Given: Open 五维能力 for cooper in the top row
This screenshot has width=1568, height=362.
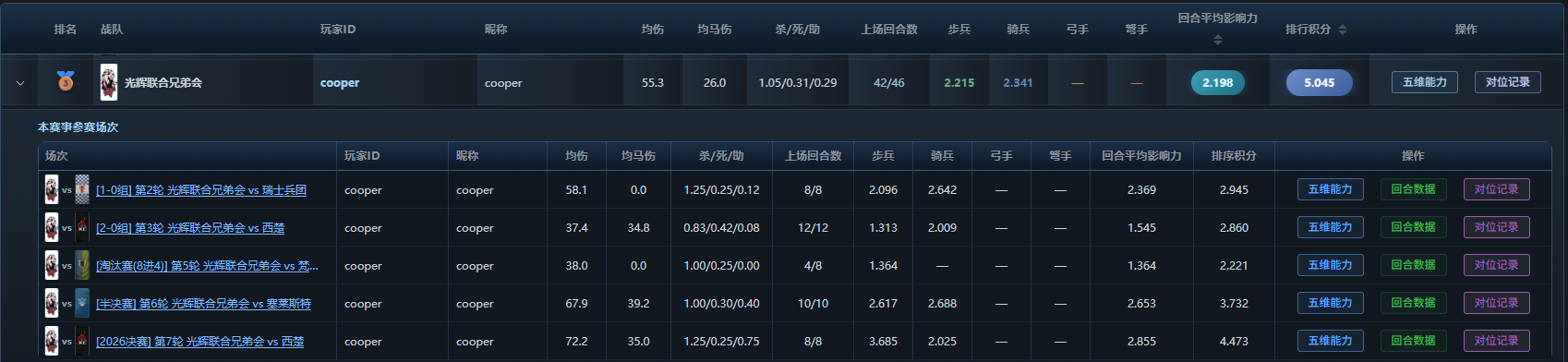Looking at the screenshot, I should [x=1425, y=82].
